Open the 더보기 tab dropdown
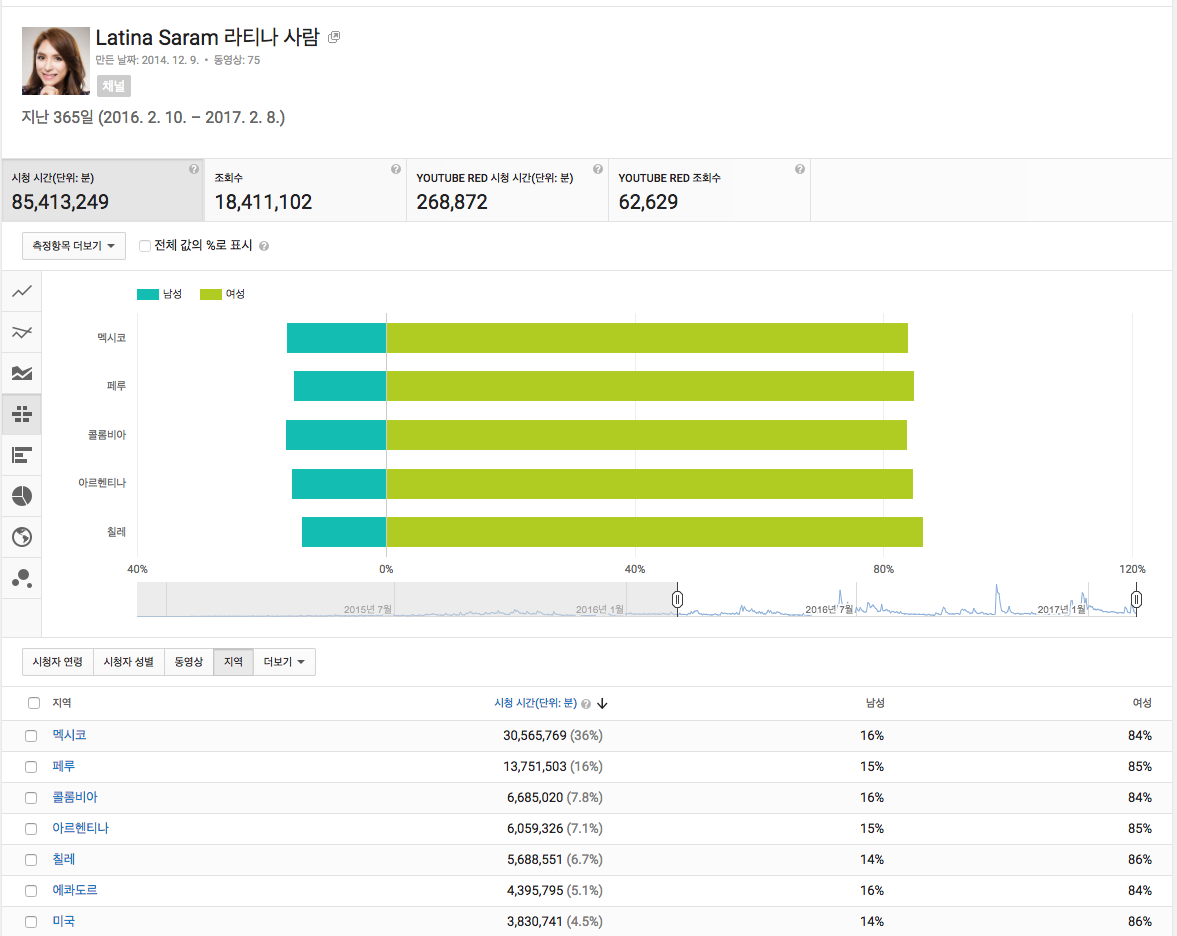The width and height of the screenshot is (1177, 936). 284,662
